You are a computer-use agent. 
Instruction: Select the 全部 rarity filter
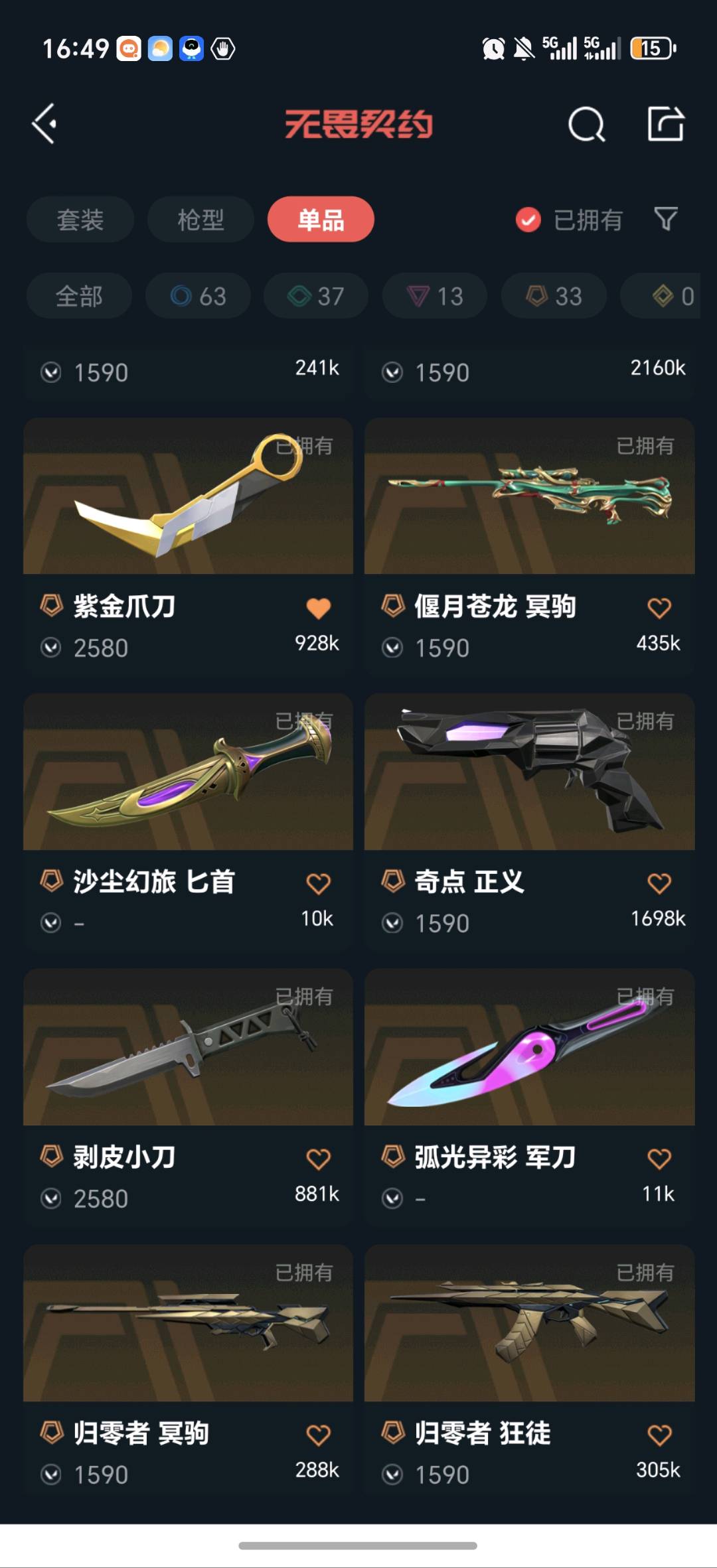(79, 296)
